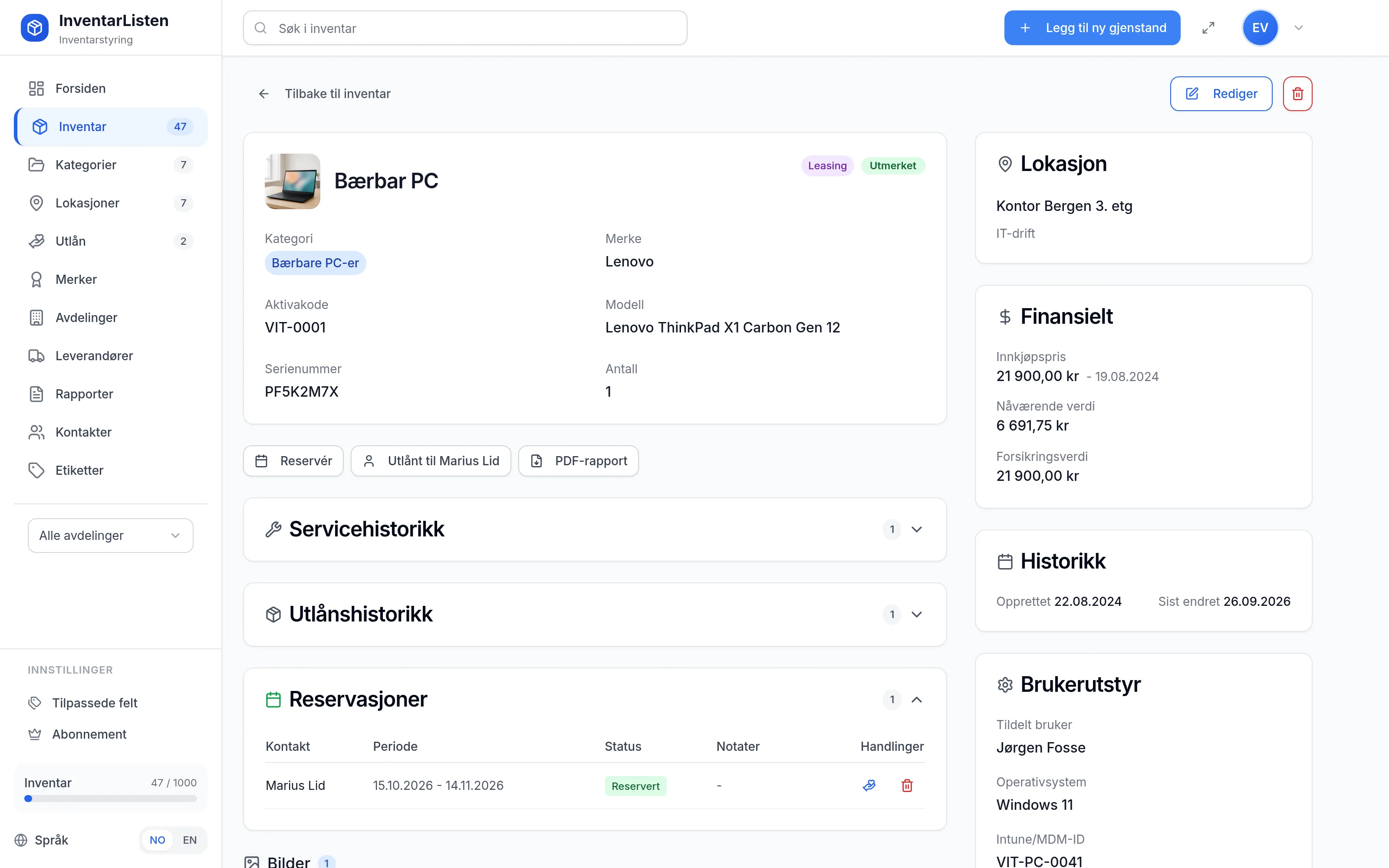This screenshot has width=1389, height=868.
Task: Click Utlånt til Marius Lid button
Action: (x=431, y=461)
